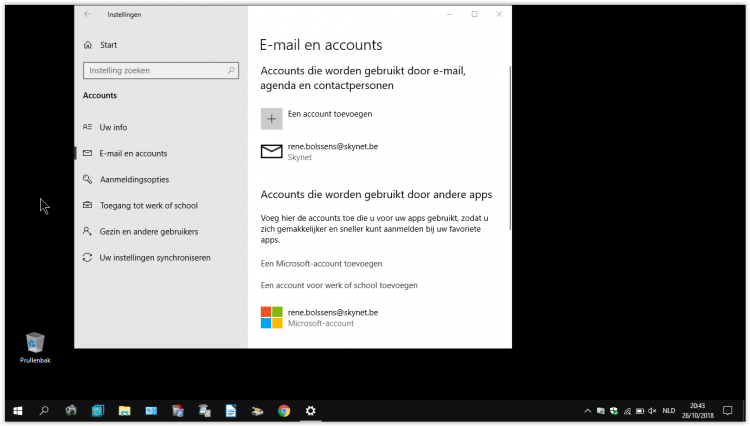Select Aanmeldingsopties in the sidebar
750x426 pixels.
point(134,180)
